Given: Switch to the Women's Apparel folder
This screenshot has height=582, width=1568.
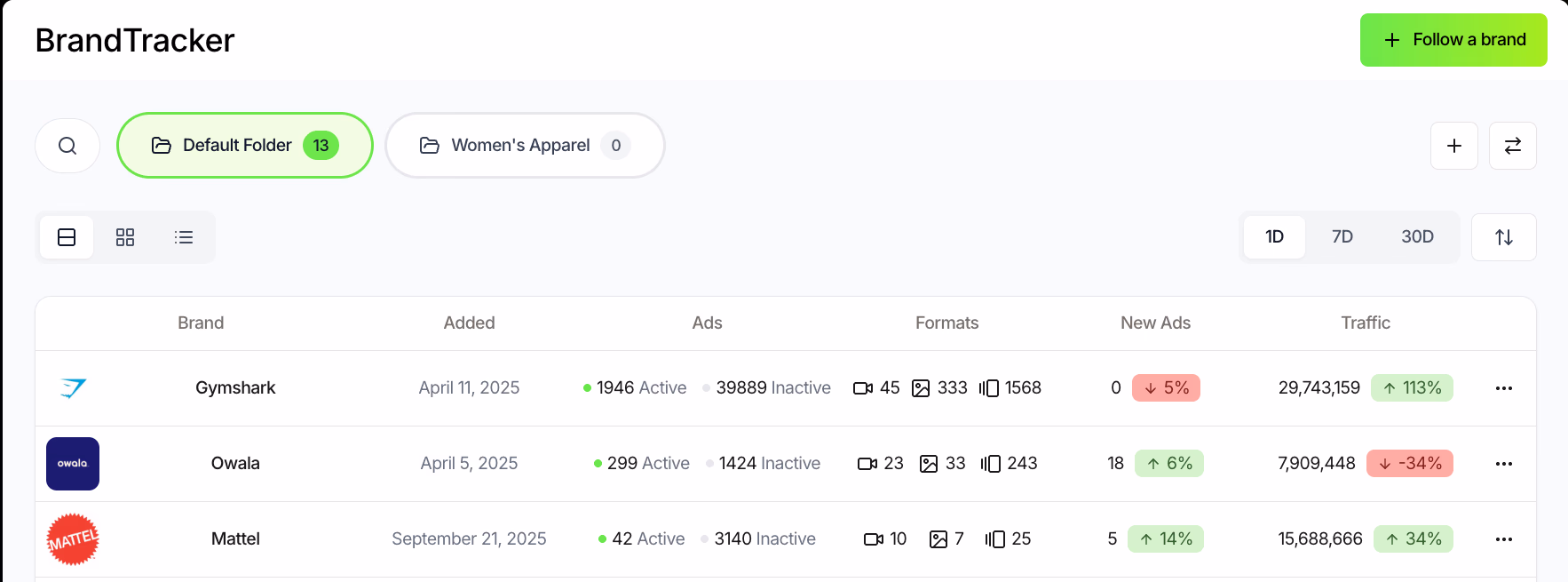Looking at the screenshot, I should coord(525,146).
